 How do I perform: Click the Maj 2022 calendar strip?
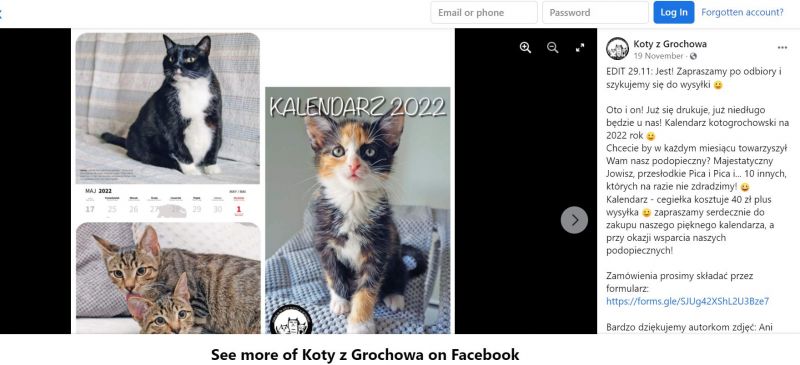(167, 203)
